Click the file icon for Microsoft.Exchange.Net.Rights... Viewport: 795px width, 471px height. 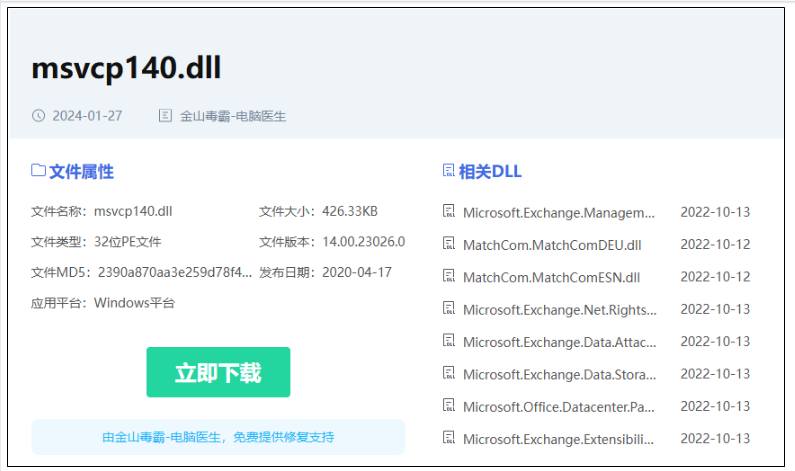pos(449,308)
